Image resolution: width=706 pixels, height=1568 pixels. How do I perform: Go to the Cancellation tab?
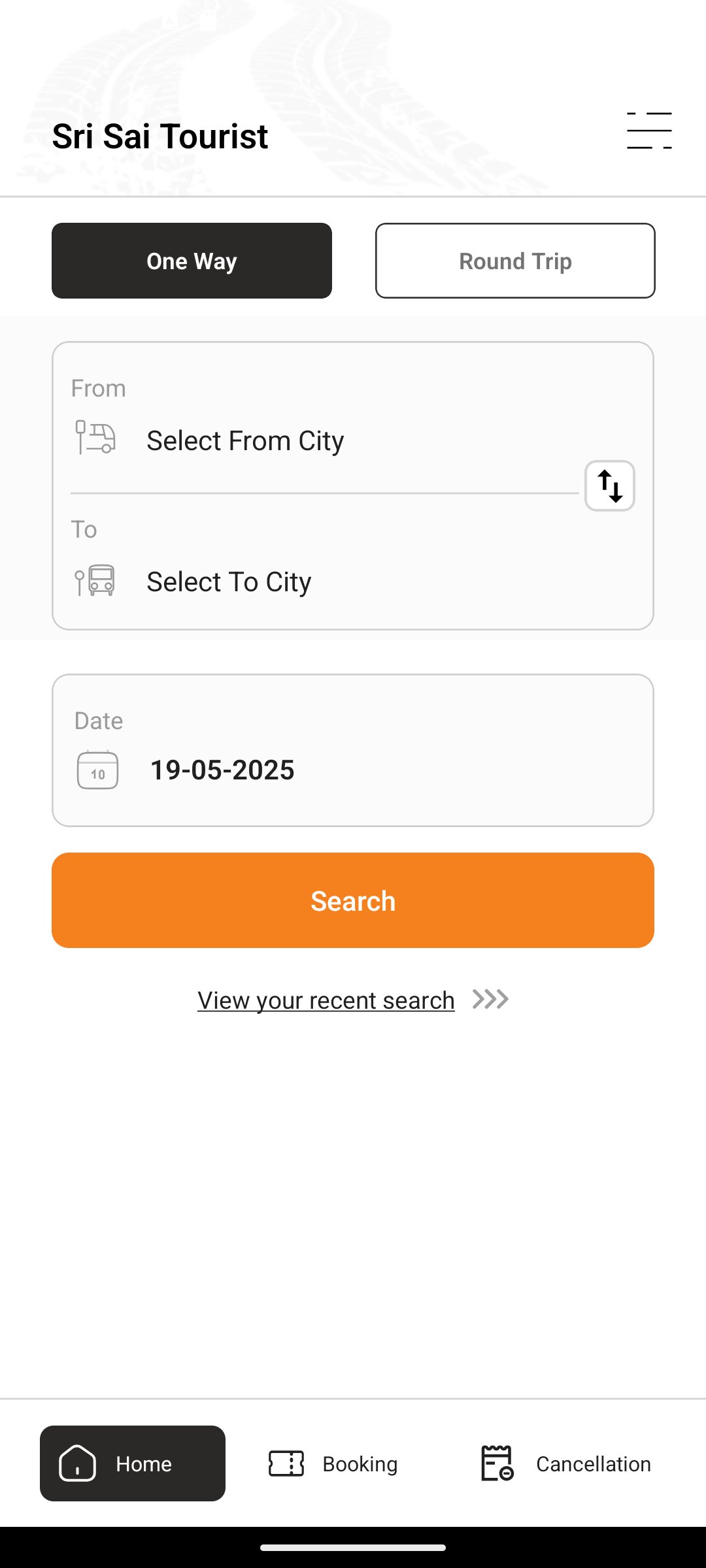click(x=593, y=1464)
